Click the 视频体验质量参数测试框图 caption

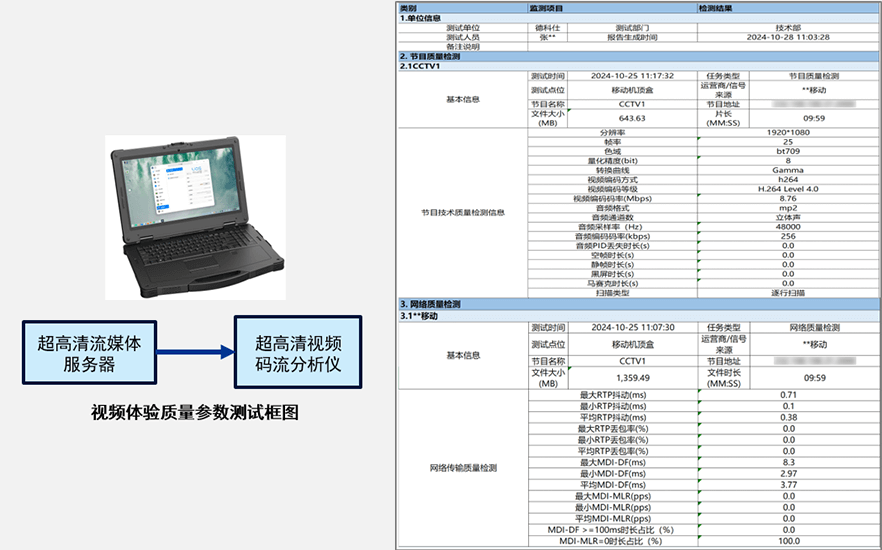point(194,412)
